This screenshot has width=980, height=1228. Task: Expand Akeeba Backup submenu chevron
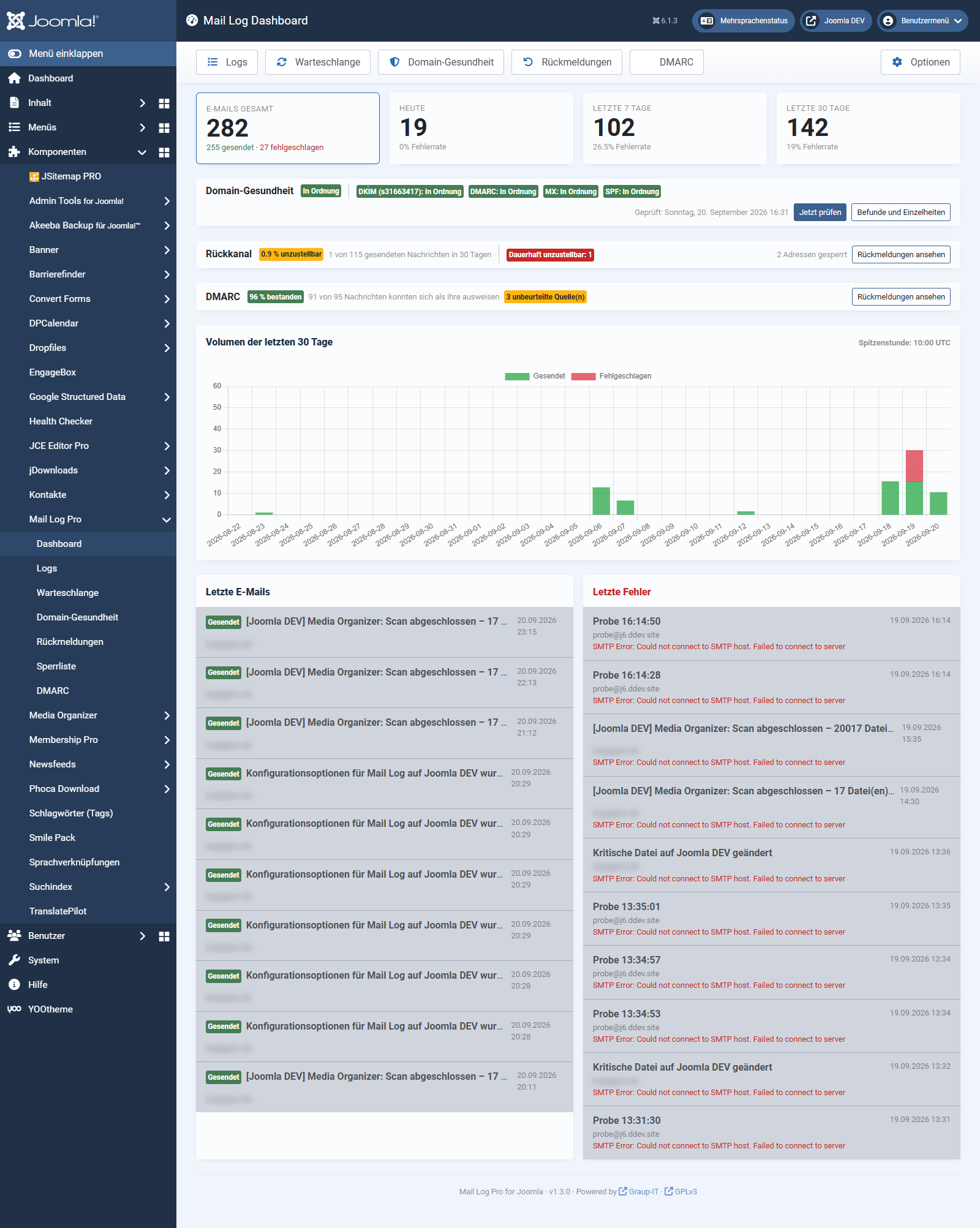pyautogui.click(x=167, y=225)
